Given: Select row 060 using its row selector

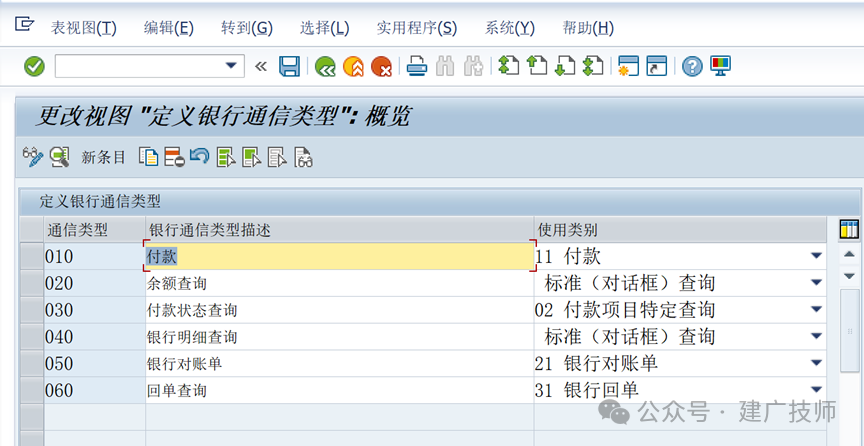Looking at the screenshot, I should tap(32, 390).
